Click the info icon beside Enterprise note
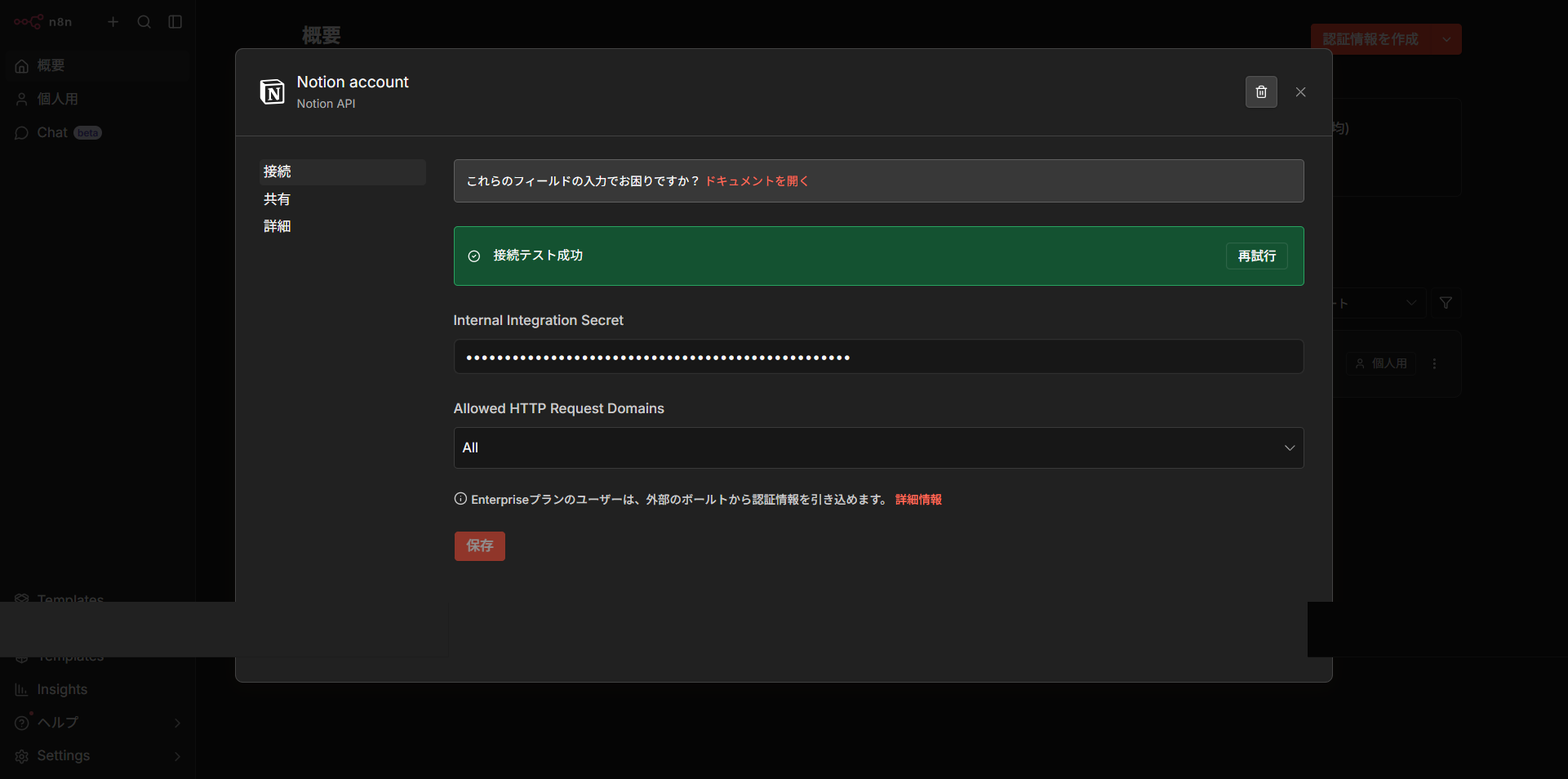Viewport: 1568px width, 779px height. pyautogui.click(x=460, y=499)
